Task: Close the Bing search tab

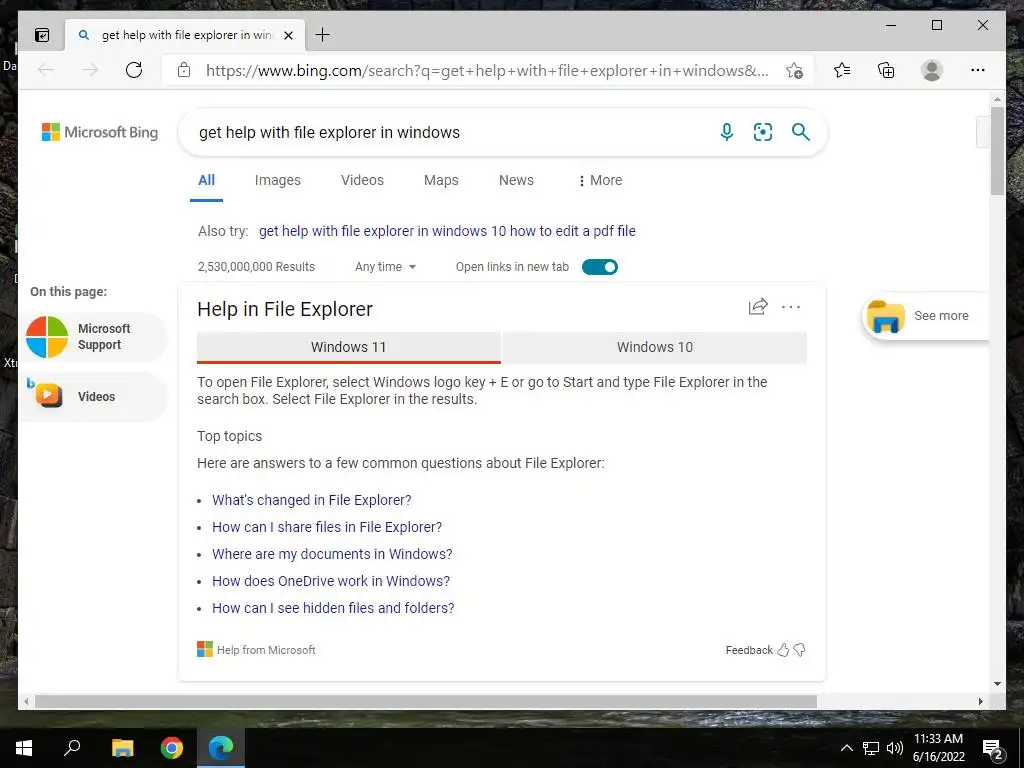Action: tap(288, 35)
